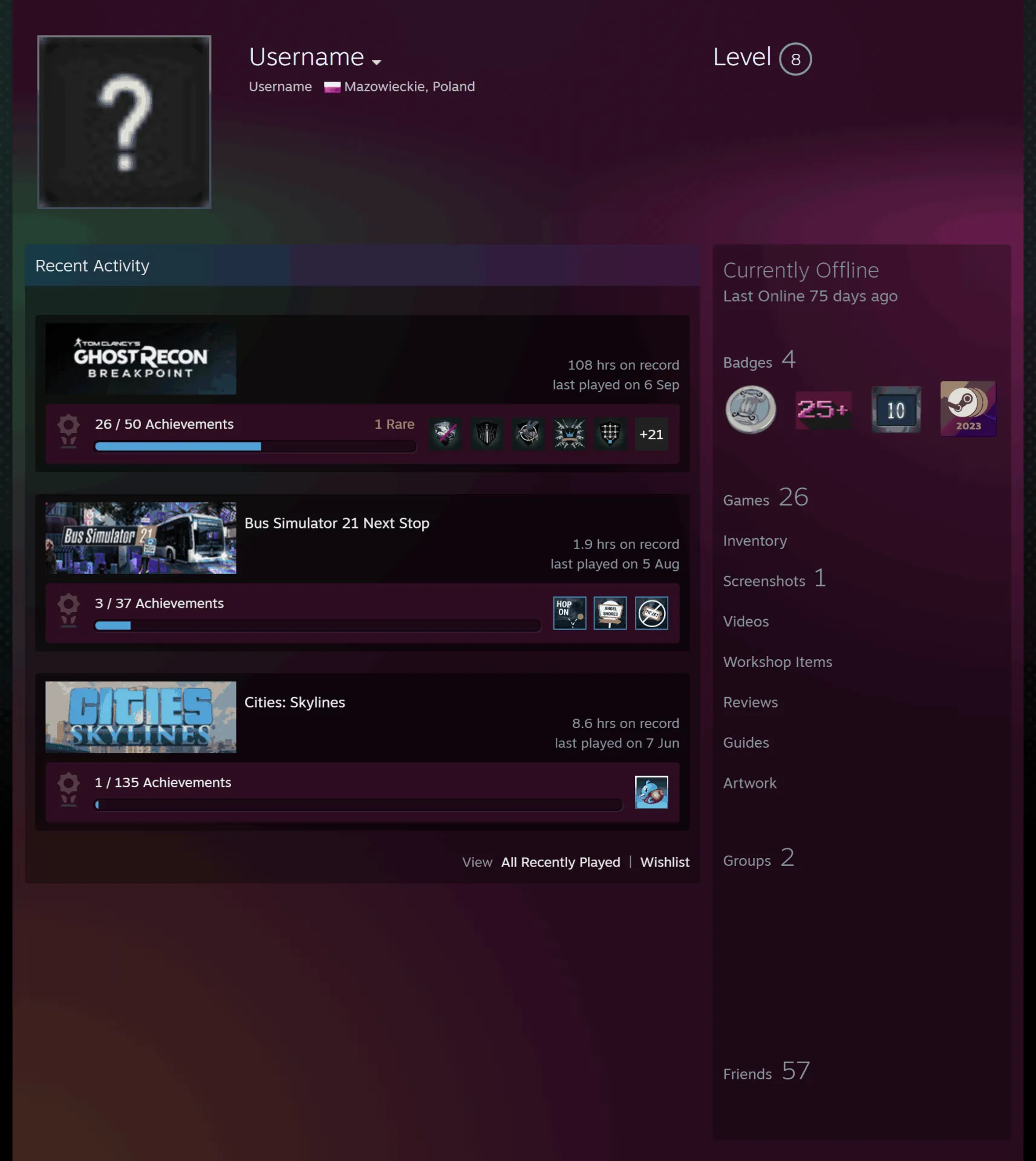Open the Friends 57 list
This screenshot has width=1036, height=1161.
point(766,1072)
